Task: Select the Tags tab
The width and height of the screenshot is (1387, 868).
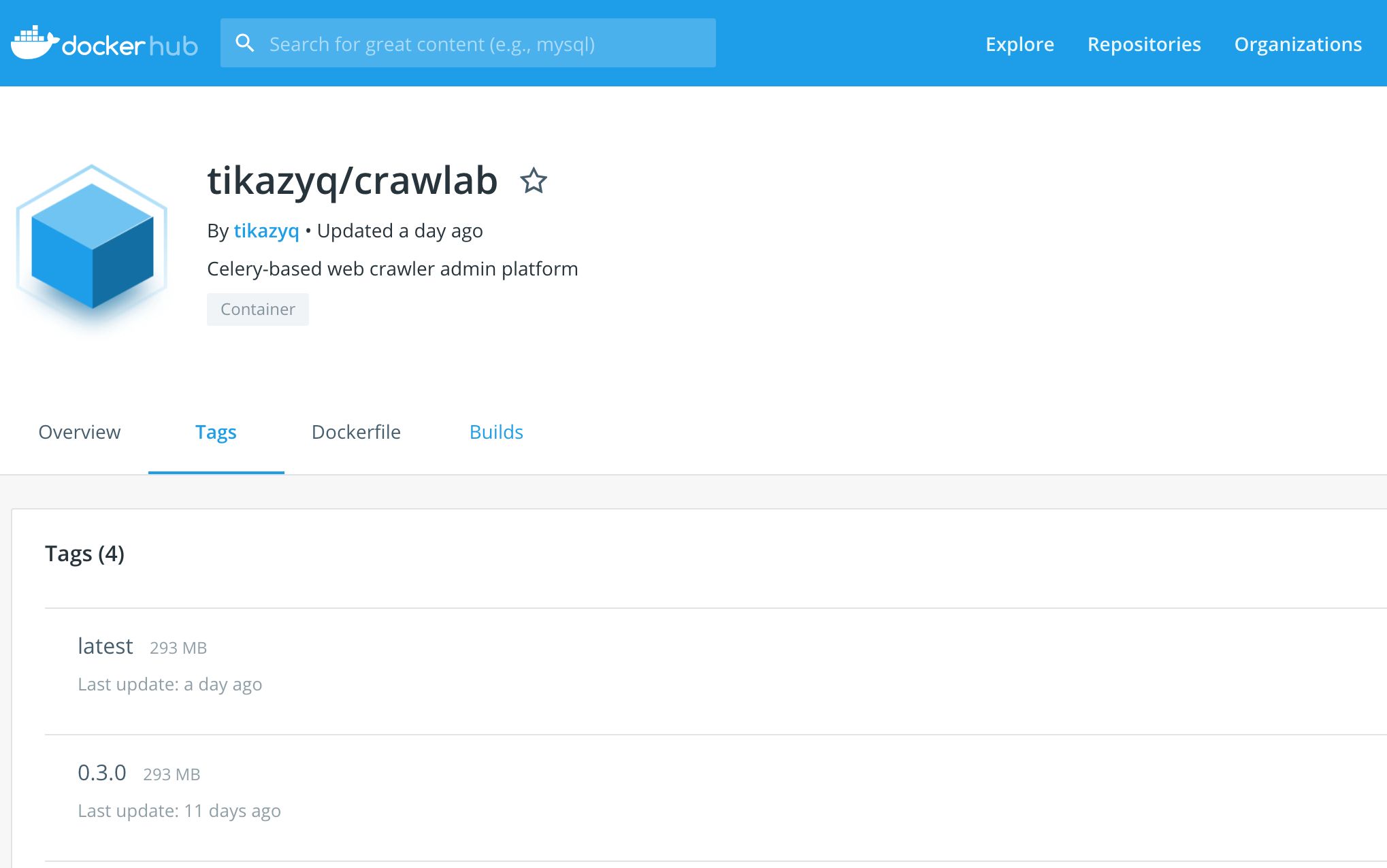Action: (216, 432)
